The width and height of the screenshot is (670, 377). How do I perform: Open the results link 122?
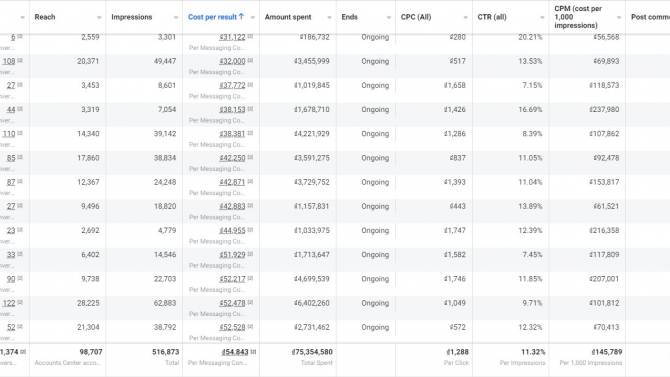[x=9, y=303]
